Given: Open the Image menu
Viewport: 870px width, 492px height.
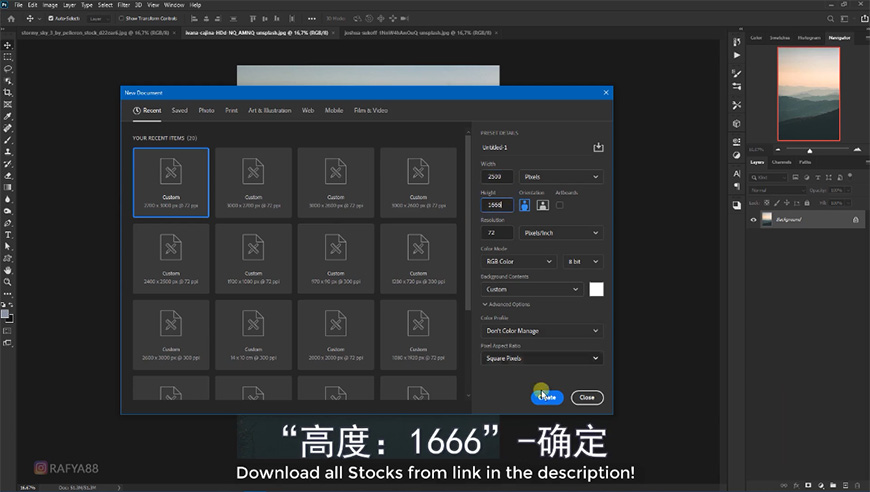Looking at the screenshot, I should [x=50, y=5].
